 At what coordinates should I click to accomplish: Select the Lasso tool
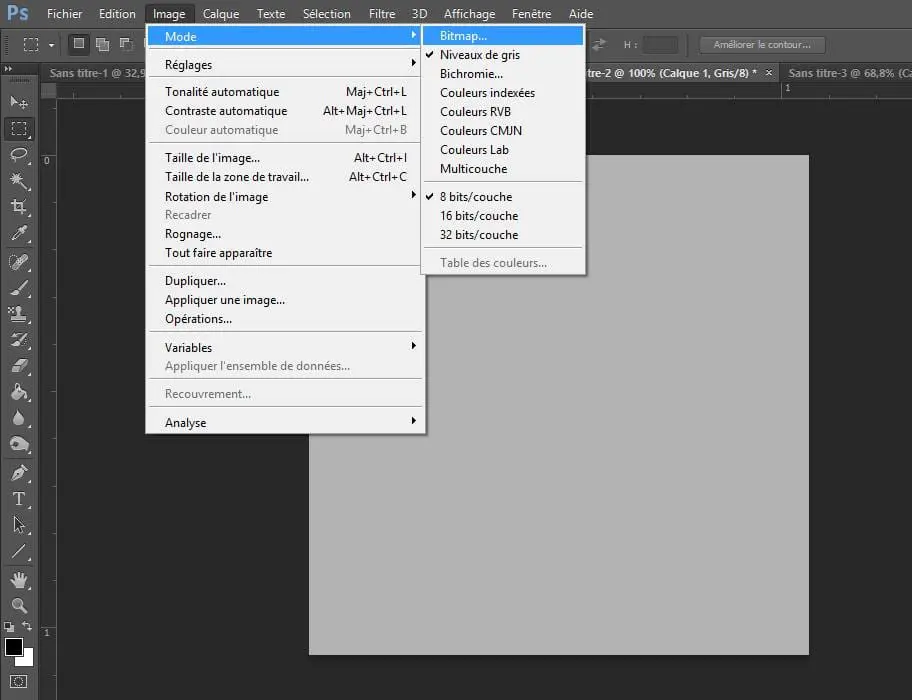coord(19,154)
